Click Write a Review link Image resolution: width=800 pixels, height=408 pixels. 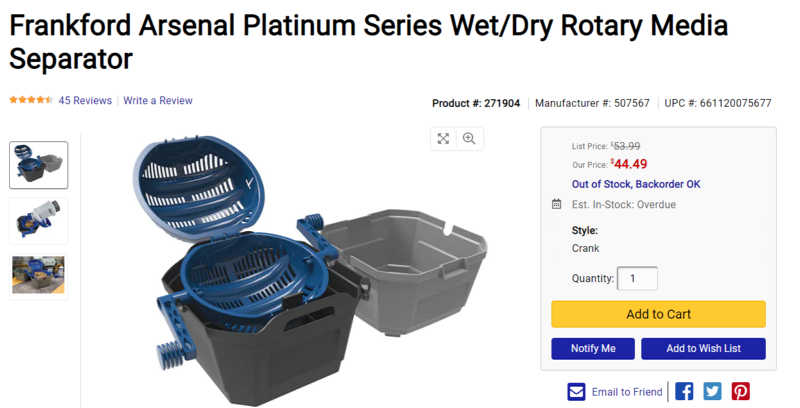click(x=158, y=101)
